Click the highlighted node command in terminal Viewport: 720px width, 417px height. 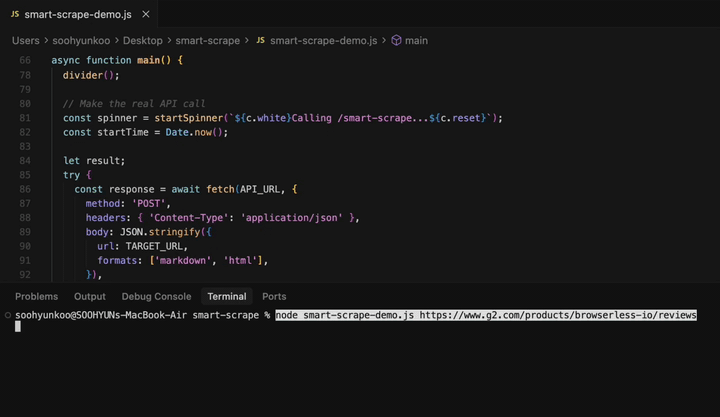[486, 315]
